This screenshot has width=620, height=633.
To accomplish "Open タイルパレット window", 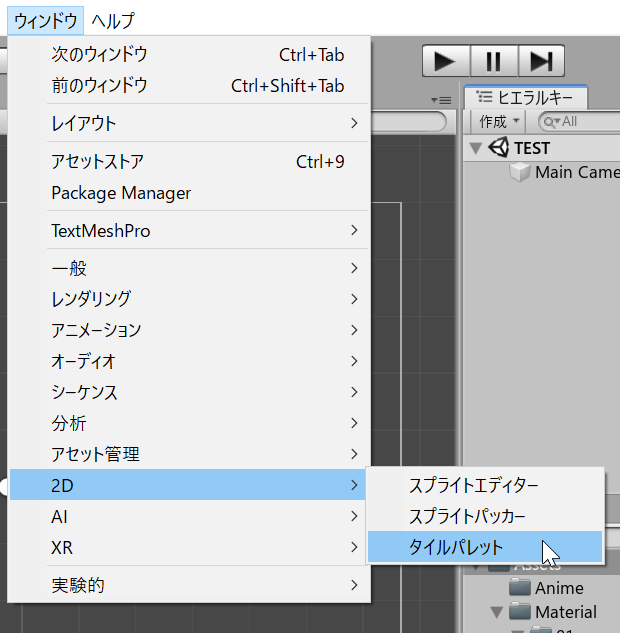I will 485,547.
